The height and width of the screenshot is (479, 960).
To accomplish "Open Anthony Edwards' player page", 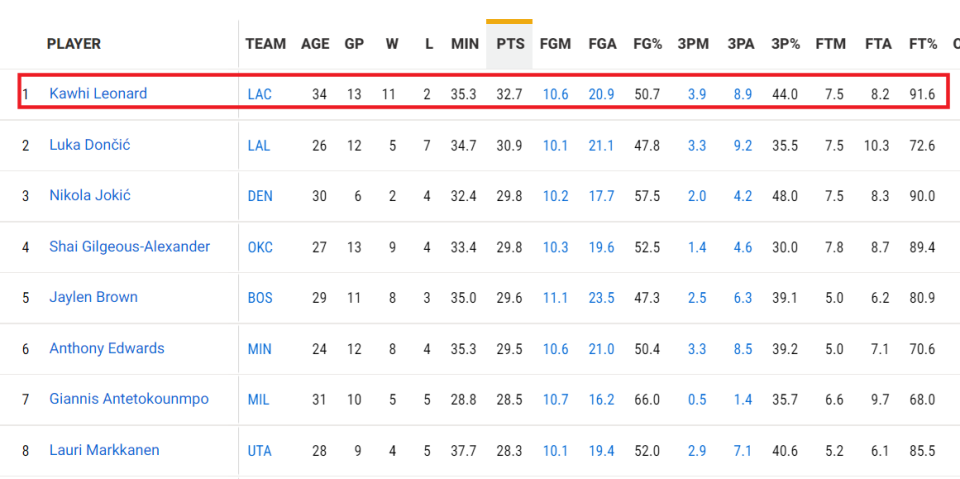I will tap(107, 349).
